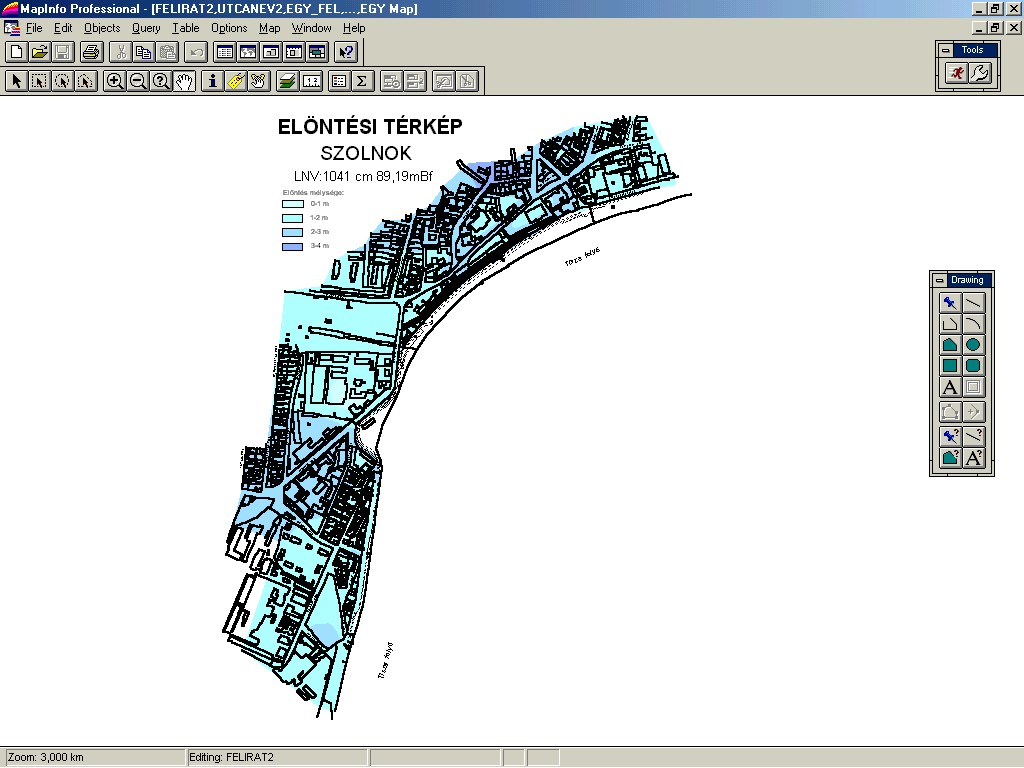Viewport: 1024px width, 768px height.
Task: Click the Zoom status bar field
Action: 94,758
